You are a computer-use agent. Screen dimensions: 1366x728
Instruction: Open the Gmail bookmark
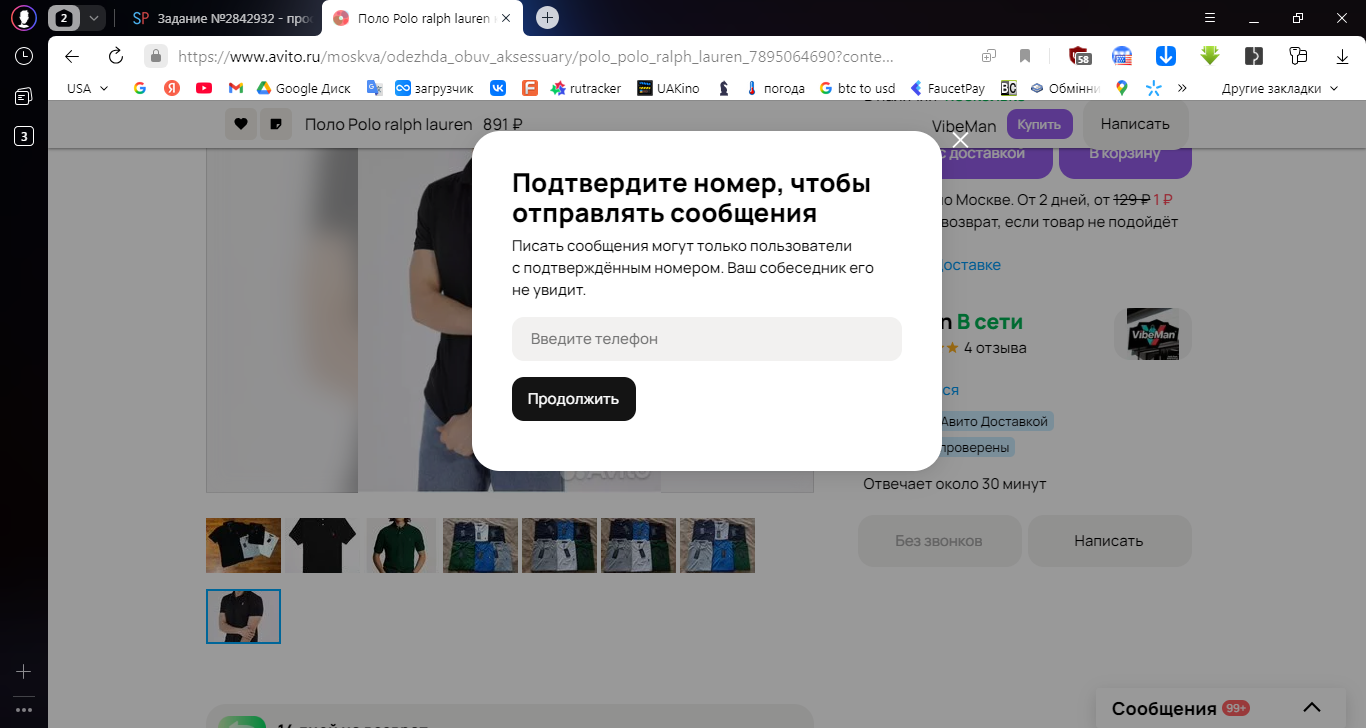tap(236, 88)
